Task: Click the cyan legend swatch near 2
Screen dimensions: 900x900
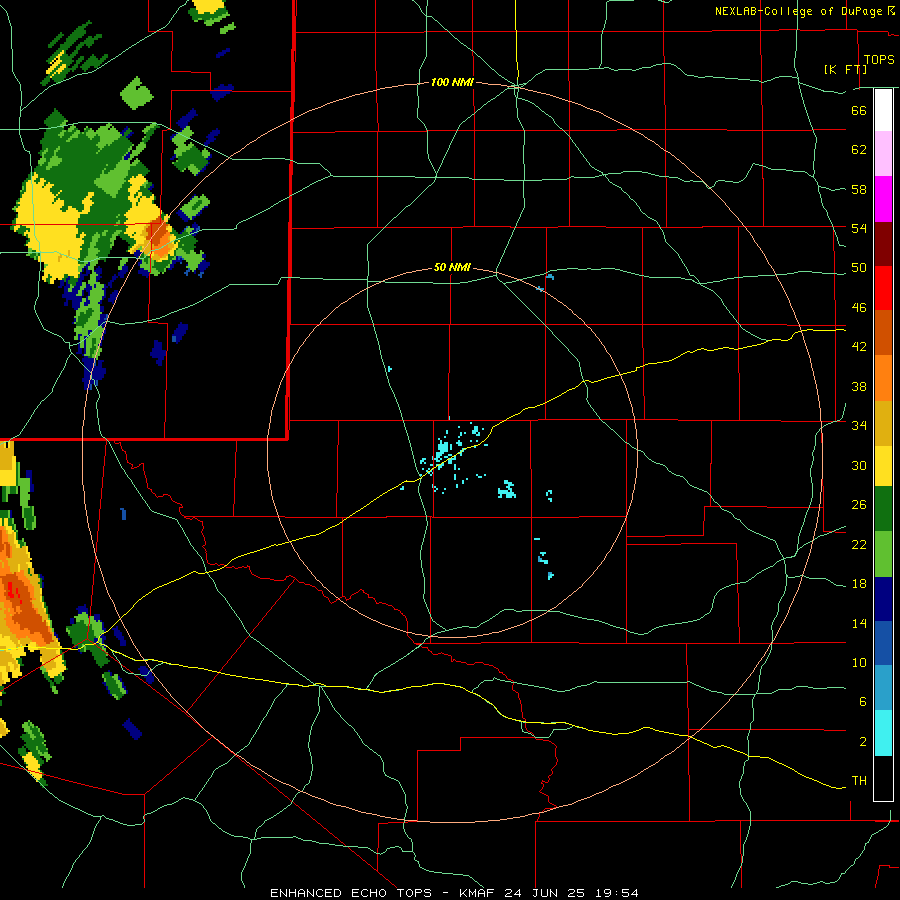Action: pyautogui.click(x=883, y=733)
